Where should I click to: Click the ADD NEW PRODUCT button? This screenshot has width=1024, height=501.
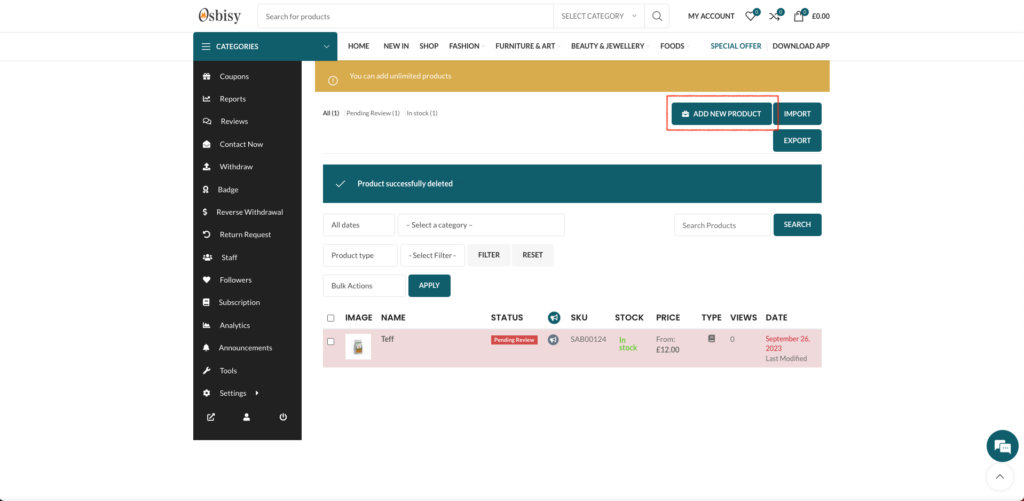click(722, 114)
